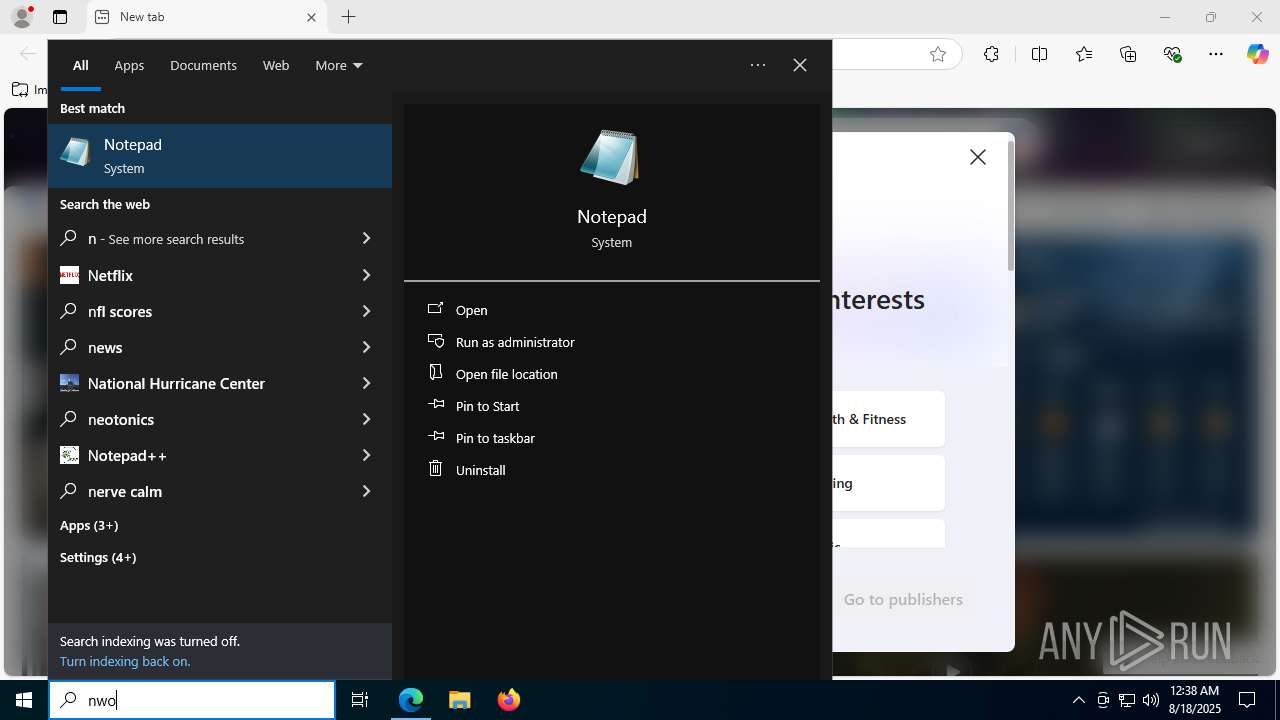The image size is (1280, 720).
Task: Open Edge tab actions menu icon
Action: 60,17
